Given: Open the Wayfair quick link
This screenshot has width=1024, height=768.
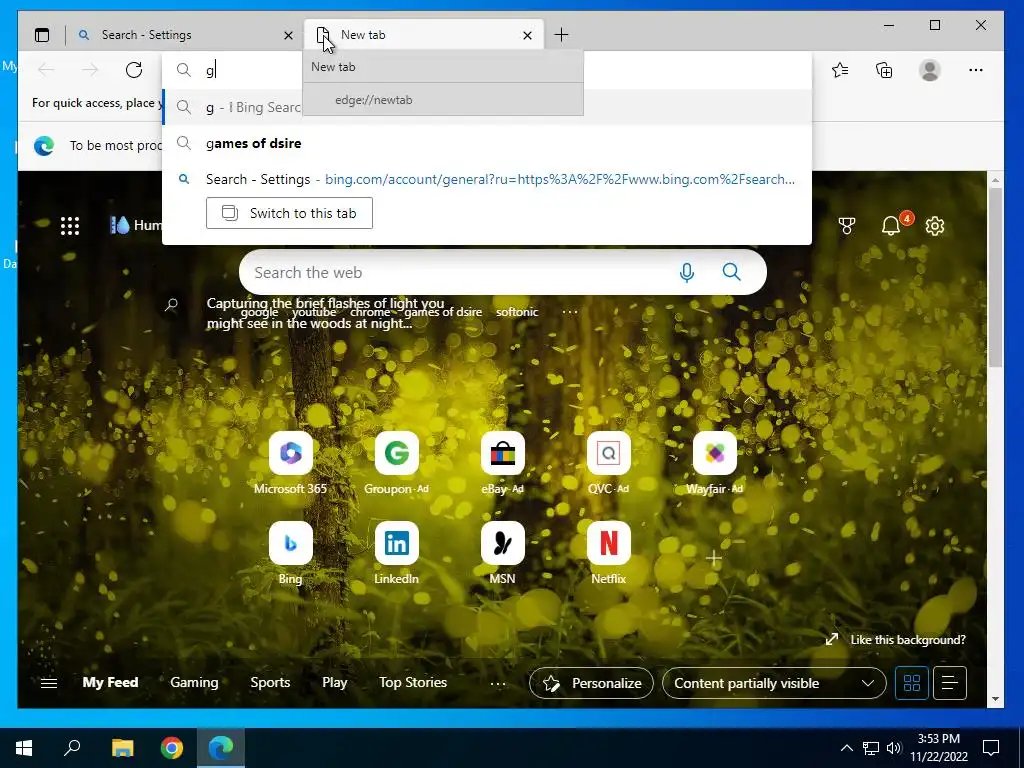Looking at the screenshot, I should [714, 463].
